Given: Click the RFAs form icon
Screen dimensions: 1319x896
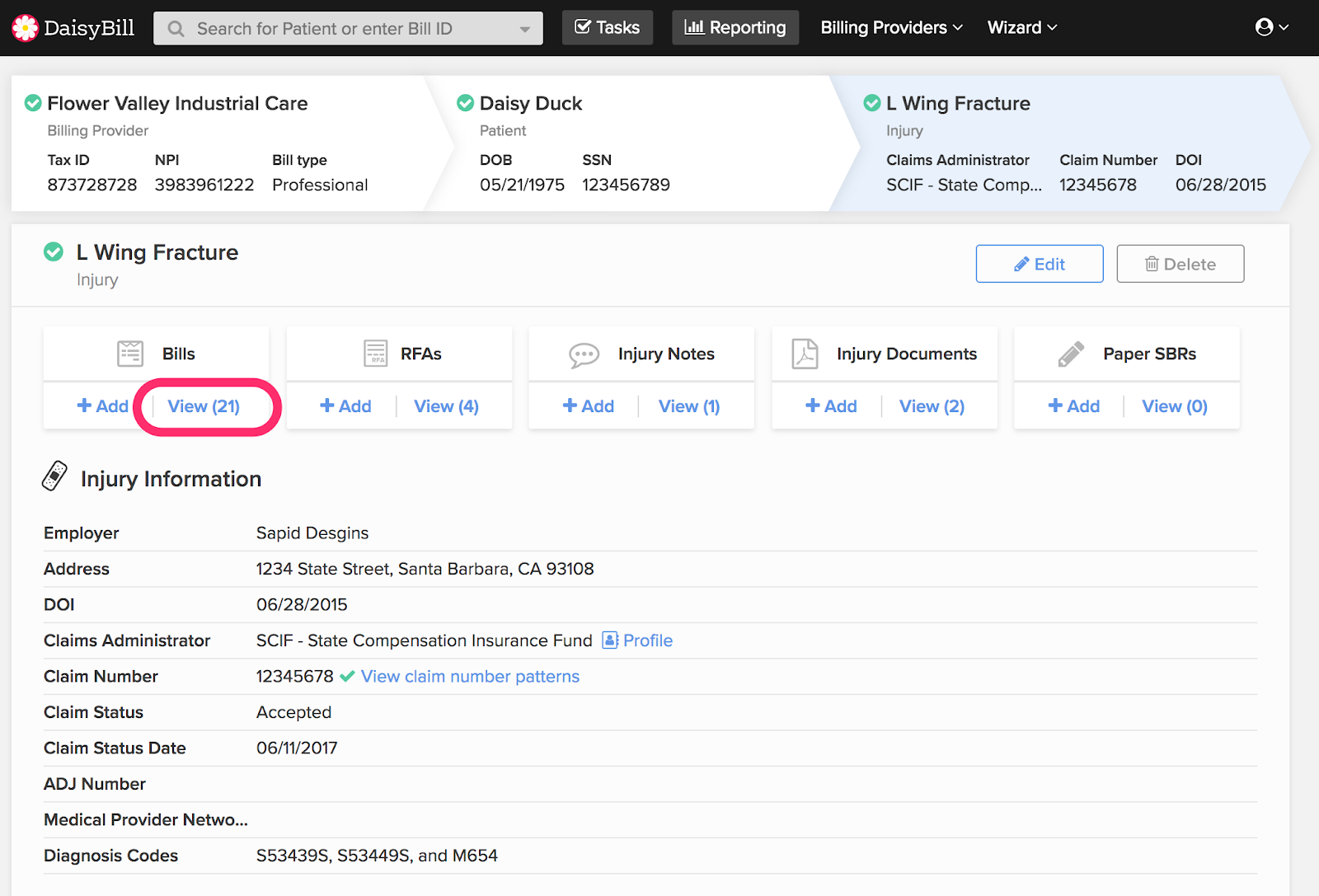Looking at the screenshot, I should pos(376,354).
